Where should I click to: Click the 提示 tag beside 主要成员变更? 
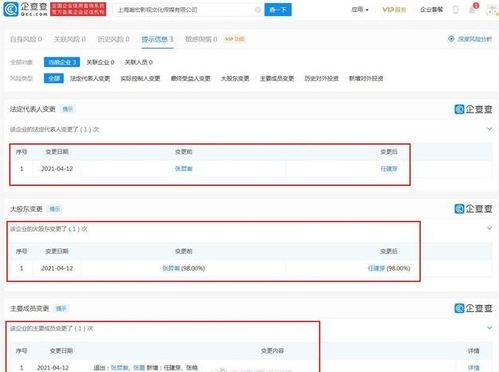(61, 308)
